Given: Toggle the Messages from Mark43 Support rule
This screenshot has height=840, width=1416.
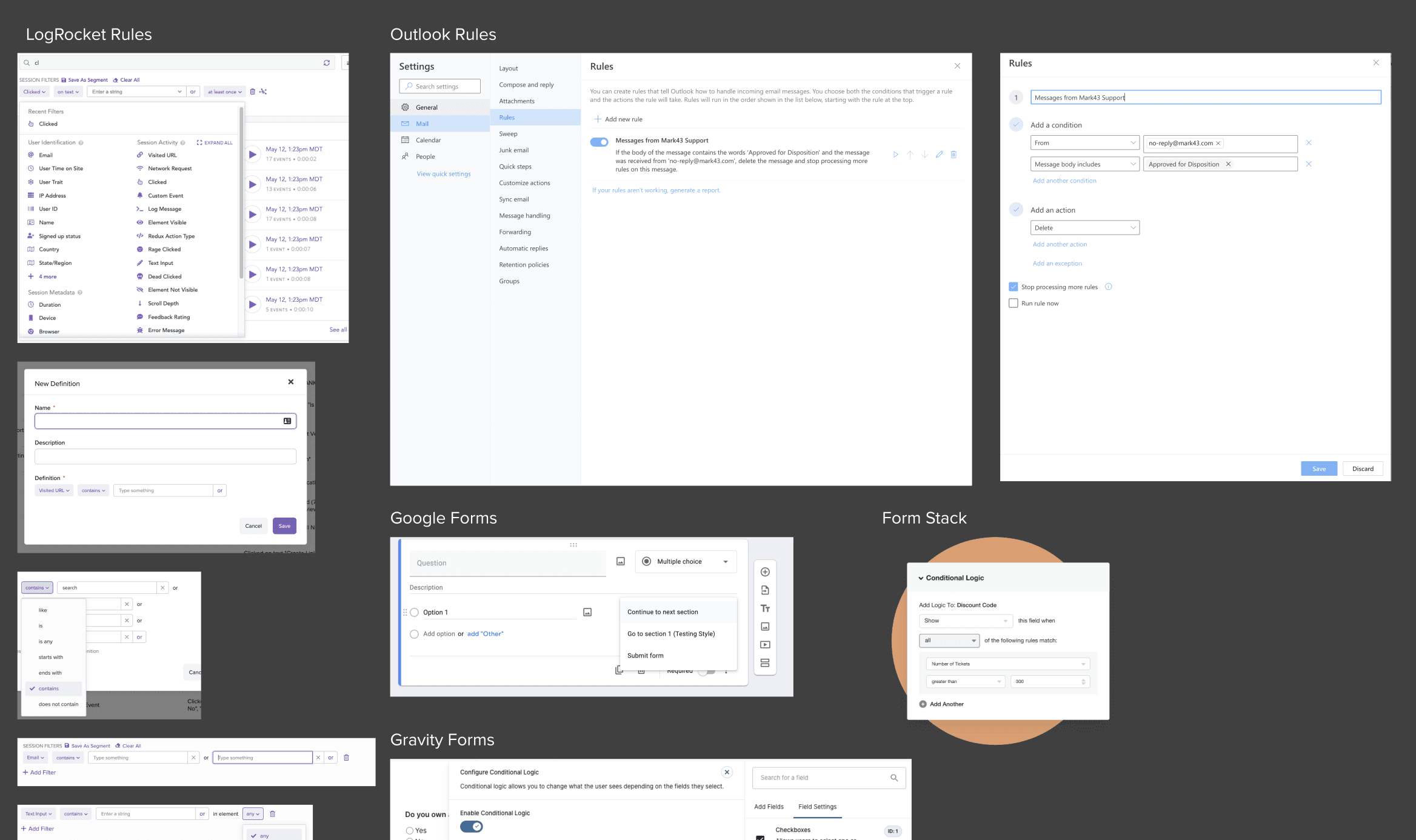Looking at the screenshot, I should (599, 142).
